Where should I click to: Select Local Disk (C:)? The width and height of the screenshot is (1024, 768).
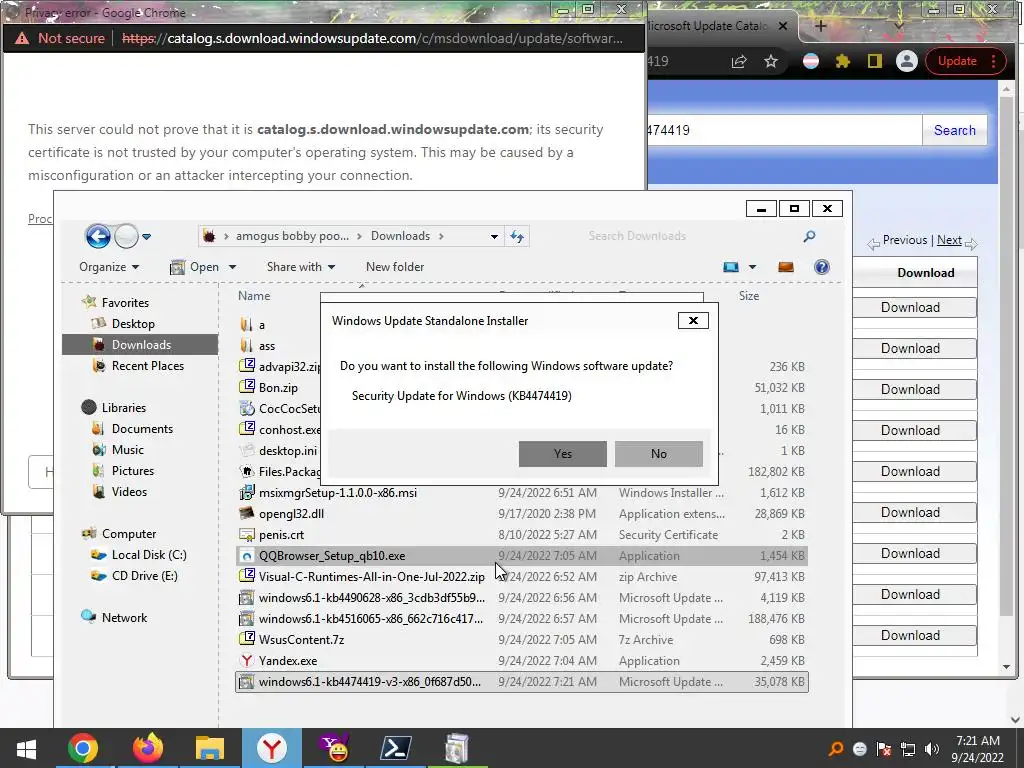coord(149,555)
